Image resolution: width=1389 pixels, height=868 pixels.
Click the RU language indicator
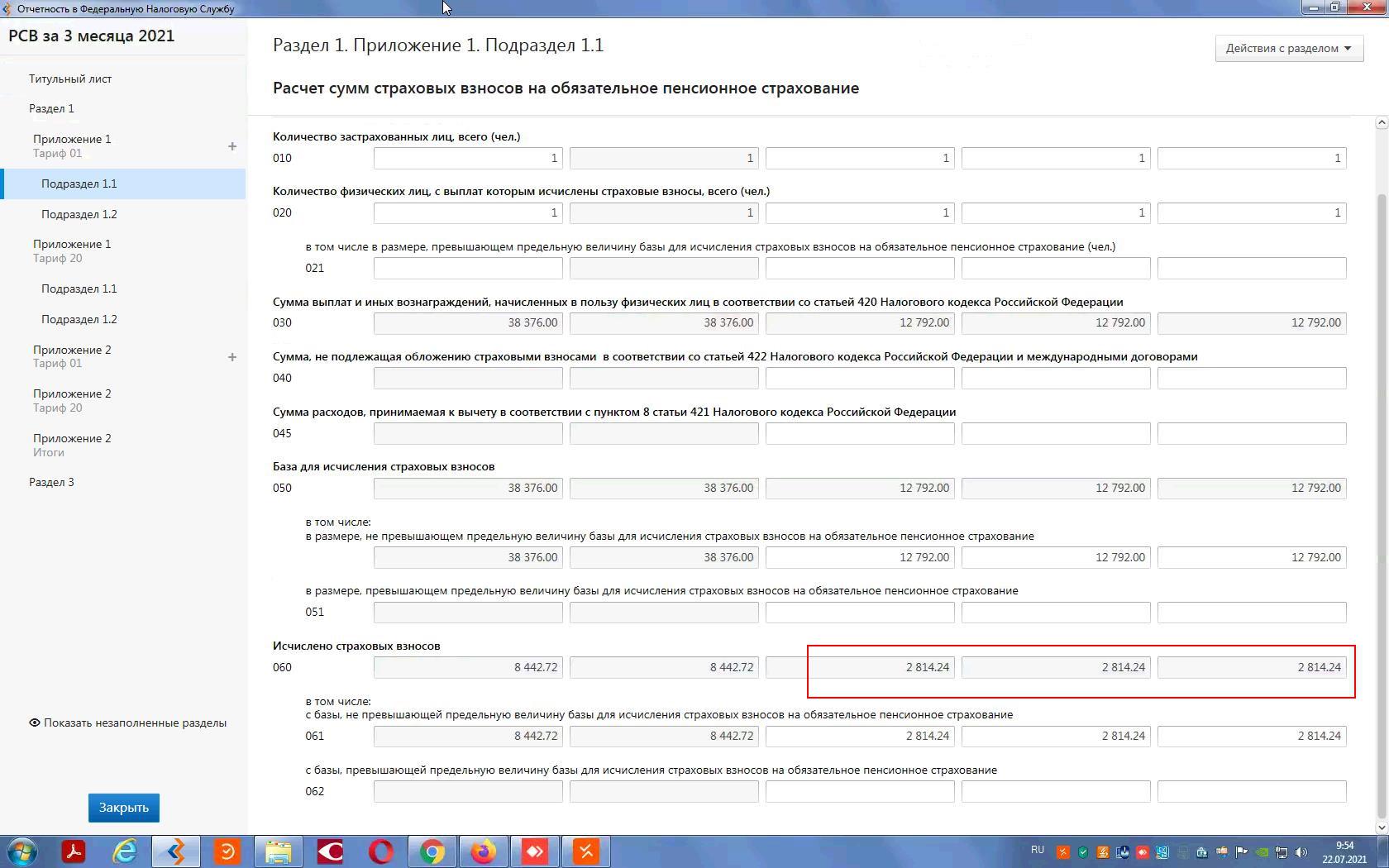pyautogui.click(x=1038, y=850)
